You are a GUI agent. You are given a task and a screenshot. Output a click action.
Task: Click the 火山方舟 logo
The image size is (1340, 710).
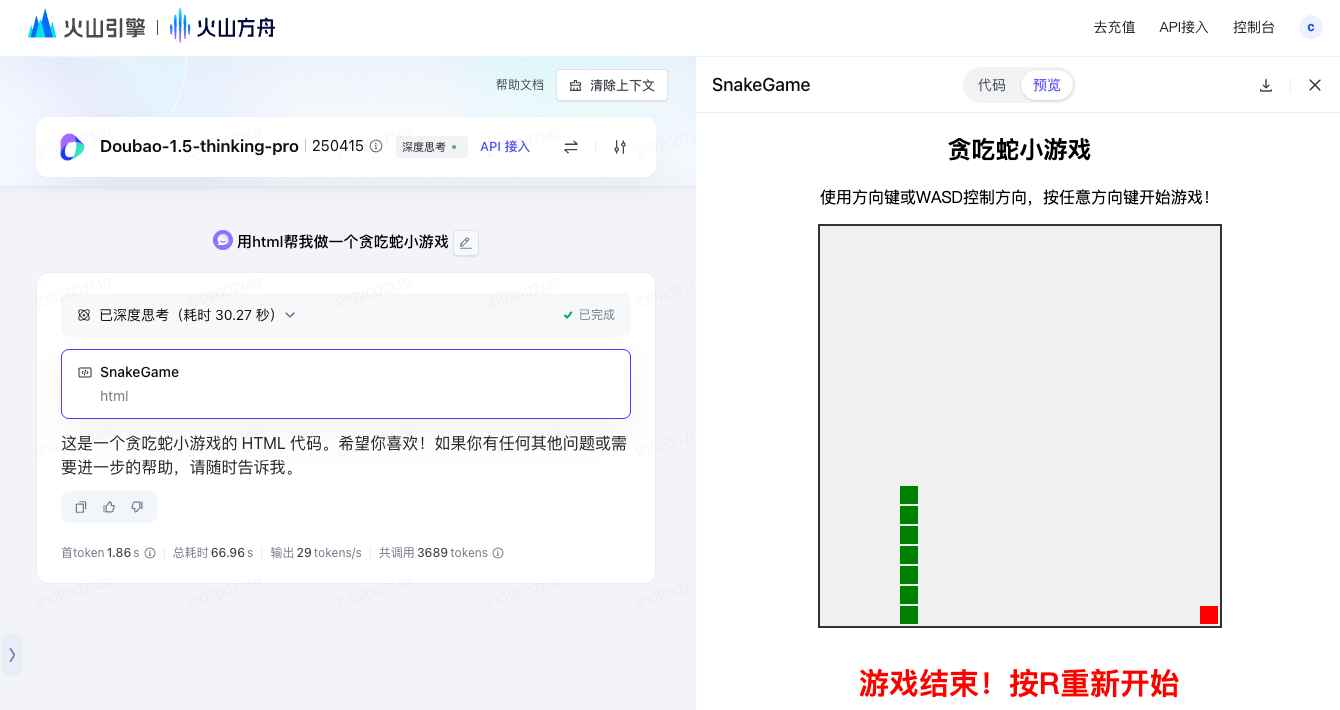pos(222,27)
